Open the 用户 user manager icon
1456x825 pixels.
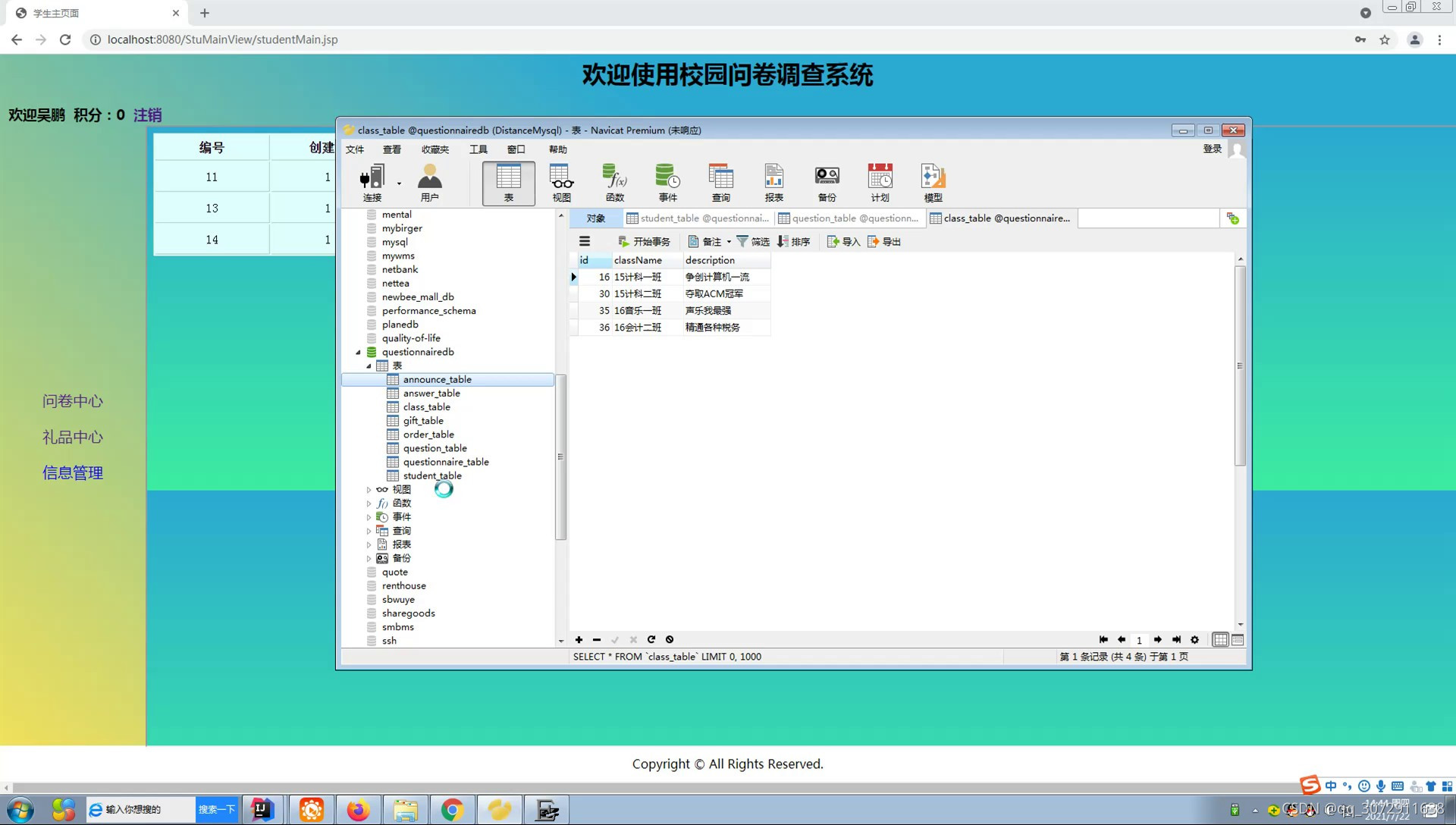coord(430,183)
